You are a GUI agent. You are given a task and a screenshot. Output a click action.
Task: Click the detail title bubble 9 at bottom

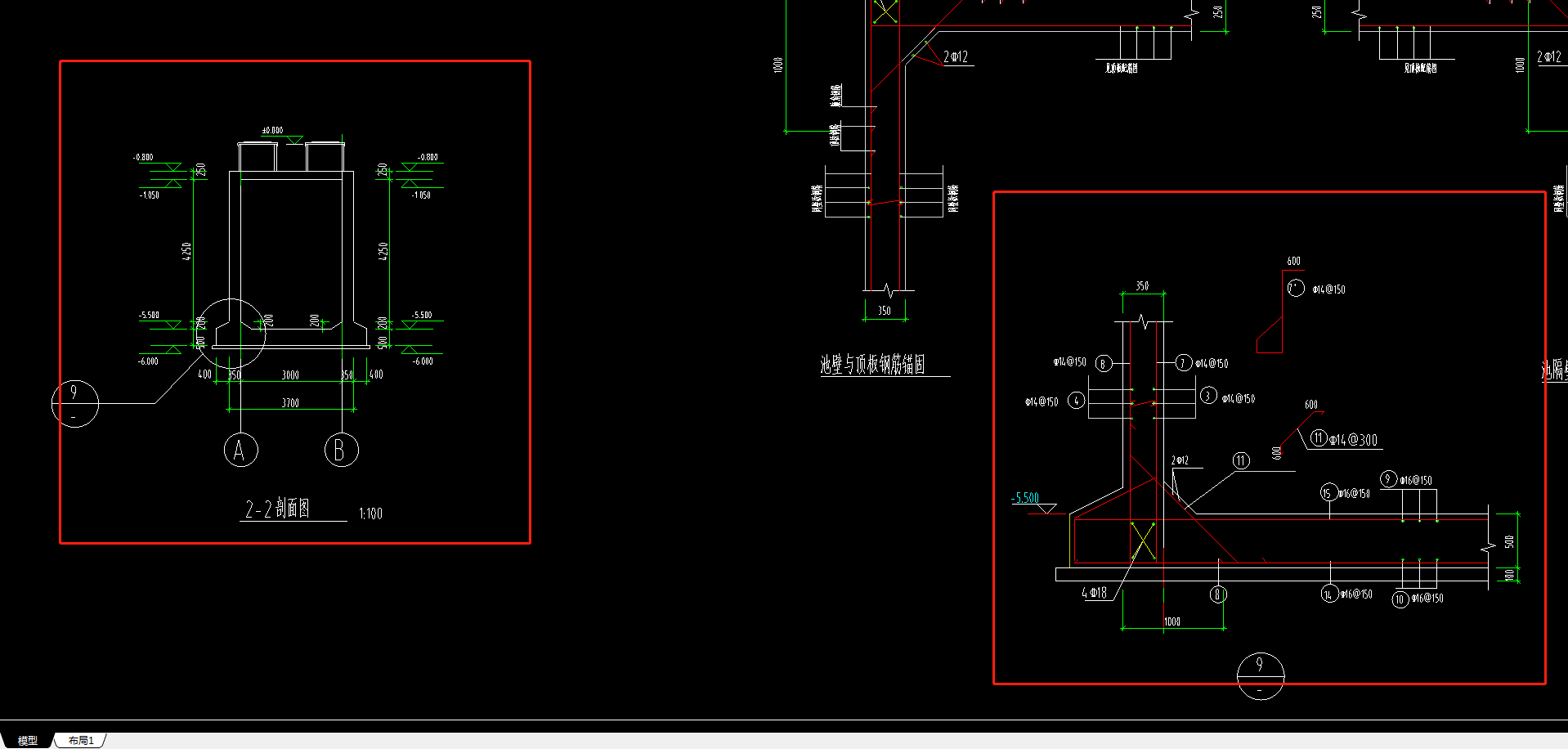point(1261,676)
